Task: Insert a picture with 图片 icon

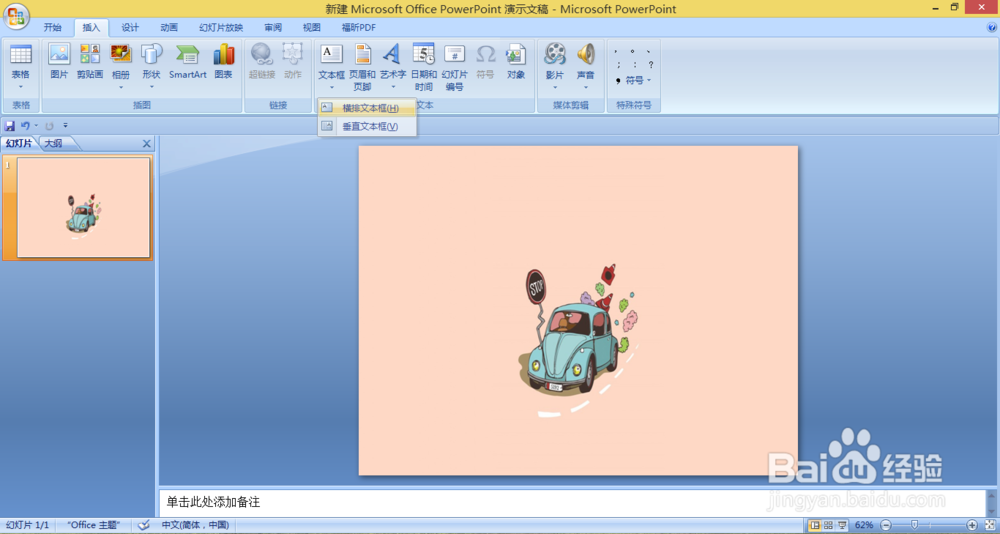Action: point(59,54)
